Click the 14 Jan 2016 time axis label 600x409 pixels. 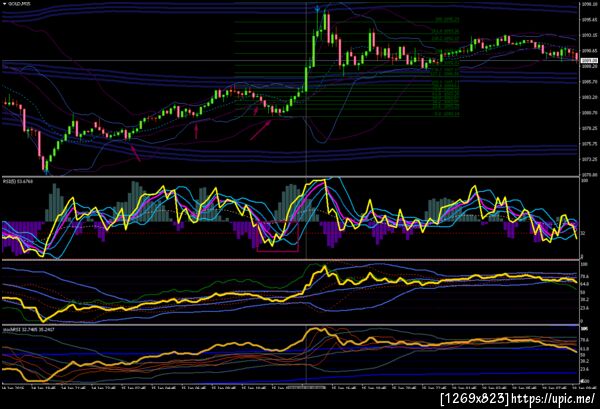(x=13, y=388)
